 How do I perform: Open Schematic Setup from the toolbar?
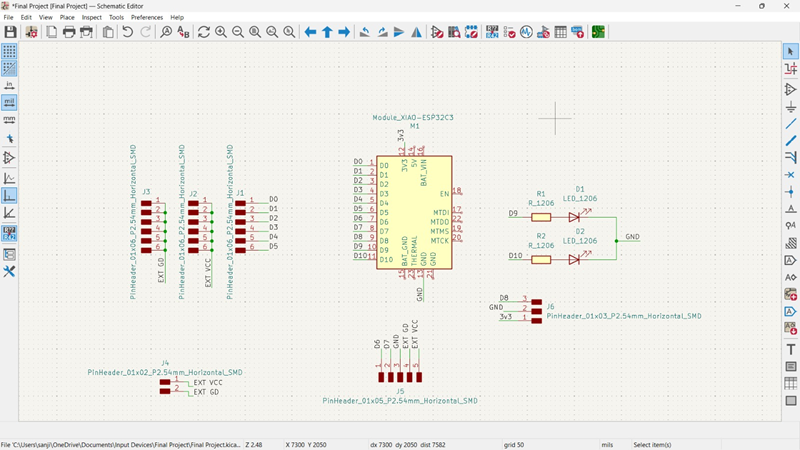click(32, 32)
